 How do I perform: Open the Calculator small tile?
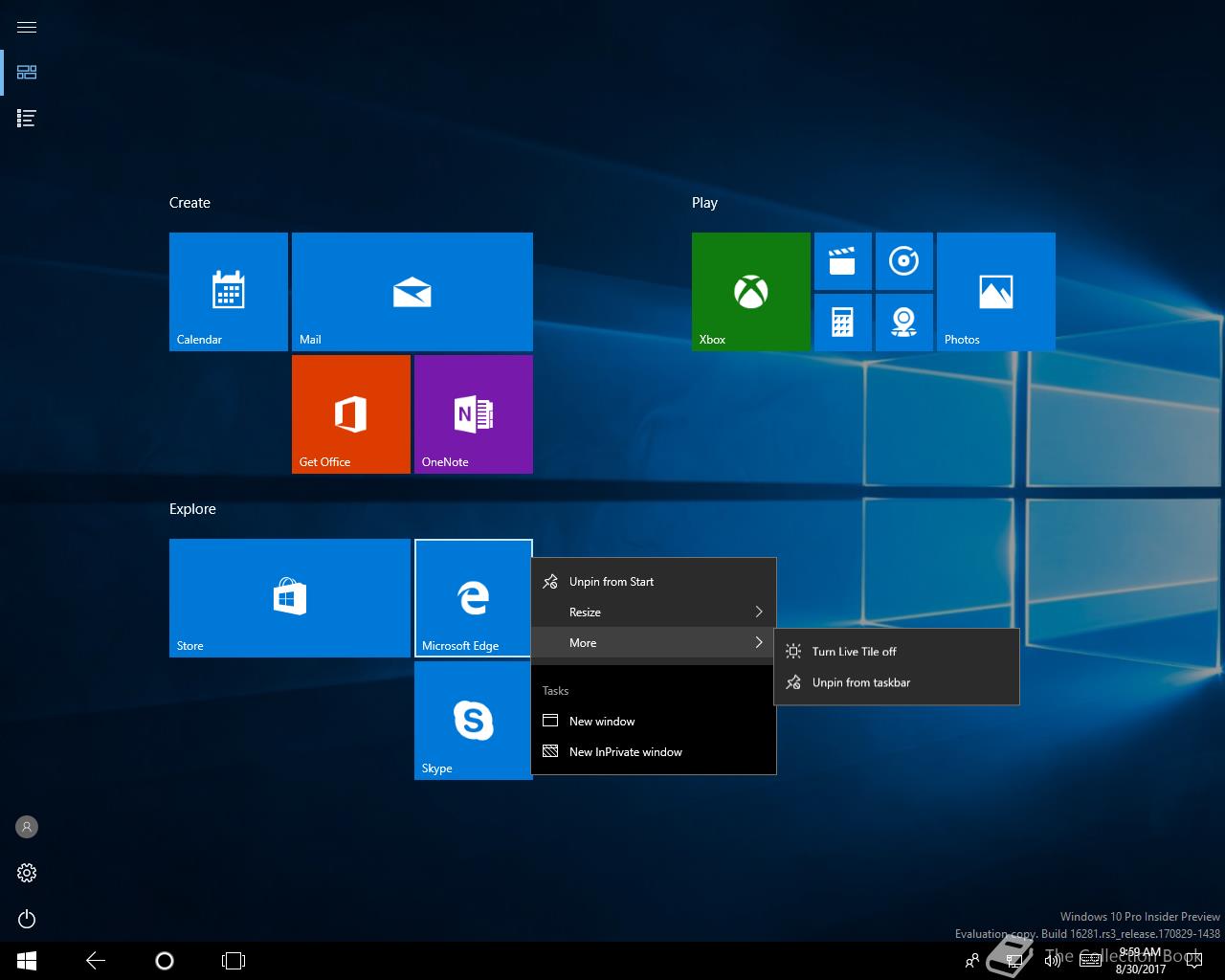(843, 323)
